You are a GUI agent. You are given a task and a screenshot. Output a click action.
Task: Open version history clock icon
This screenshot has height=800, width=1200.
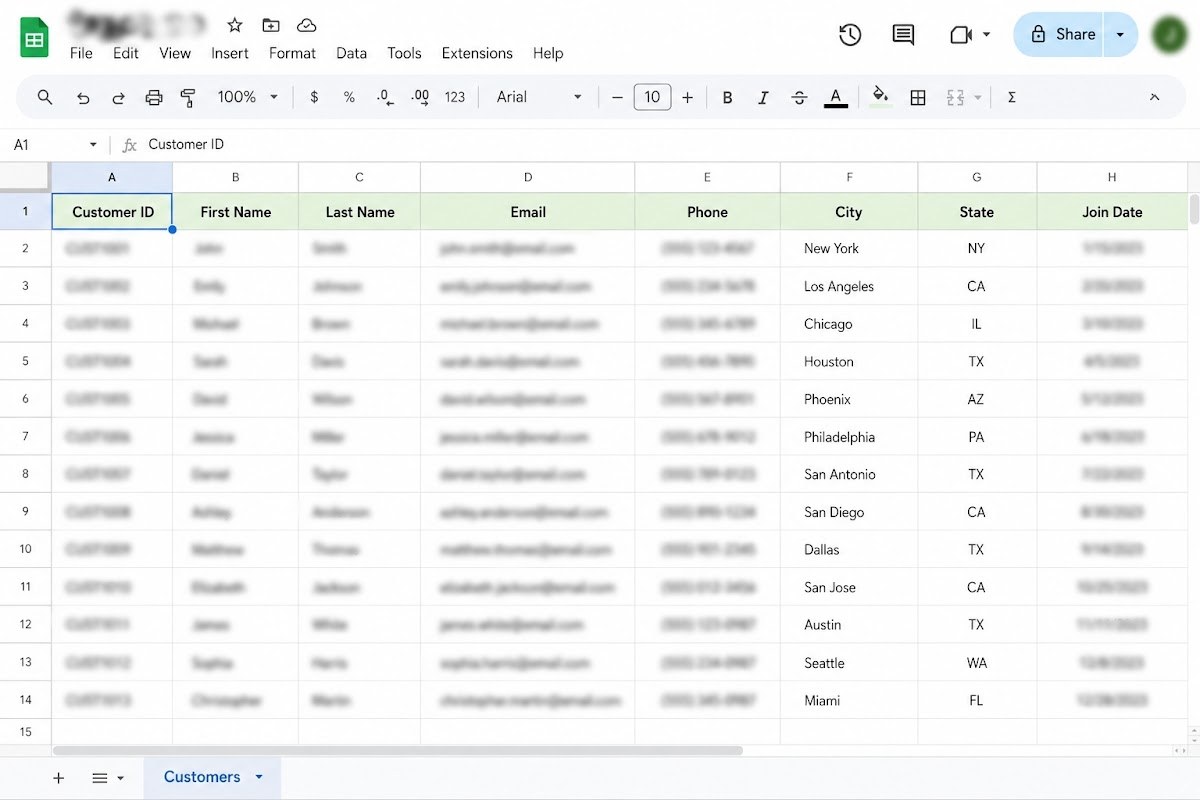click(850, 35)
